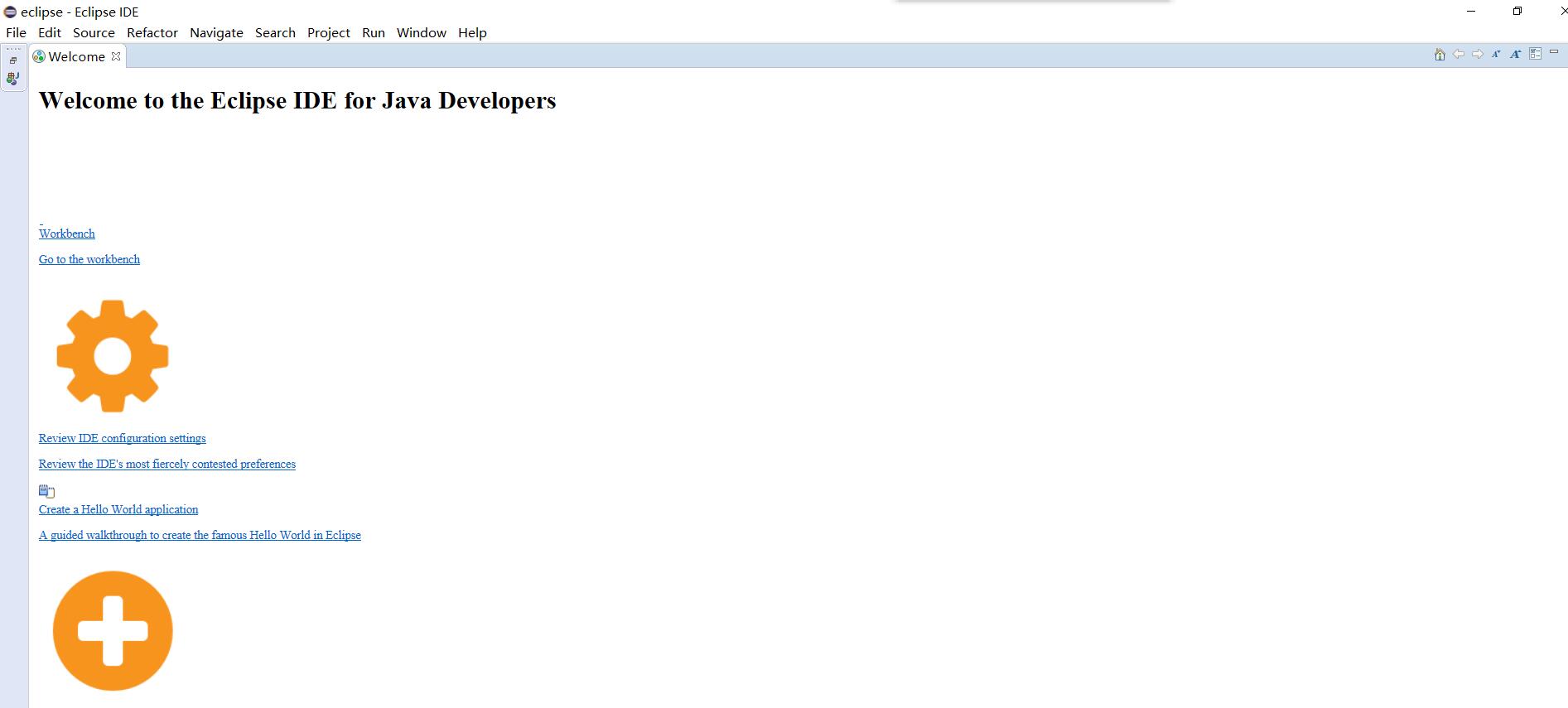Open the Run menu
Viewport: 1568px width, 708px height.
pyautogui.click(x=374, y=32)
